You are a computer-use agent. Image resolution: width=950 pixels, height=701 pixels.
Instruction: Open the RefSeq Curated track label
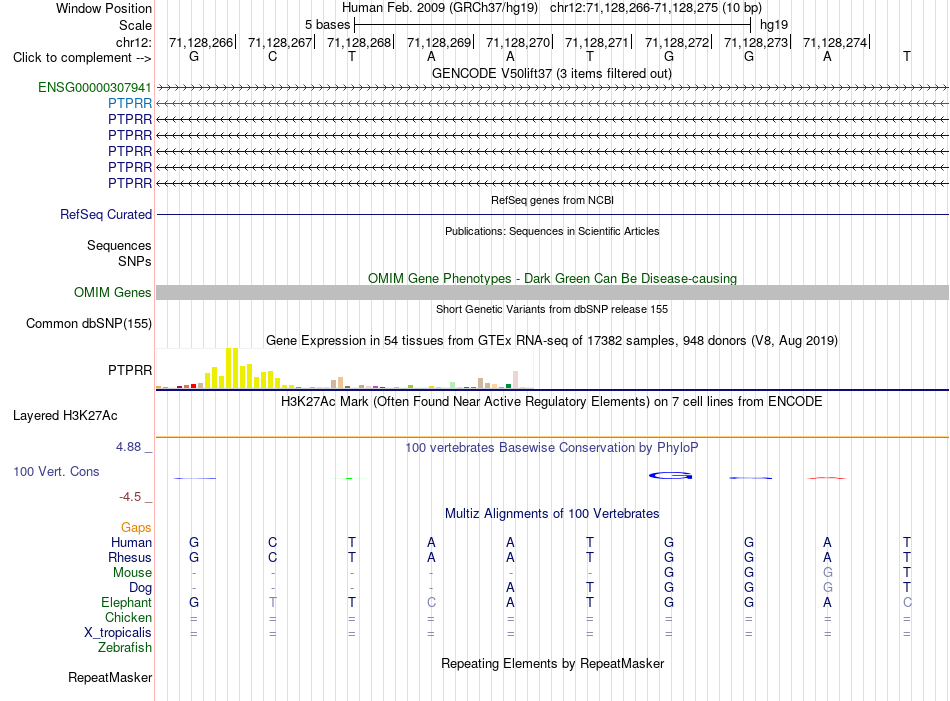coord(106,214)
